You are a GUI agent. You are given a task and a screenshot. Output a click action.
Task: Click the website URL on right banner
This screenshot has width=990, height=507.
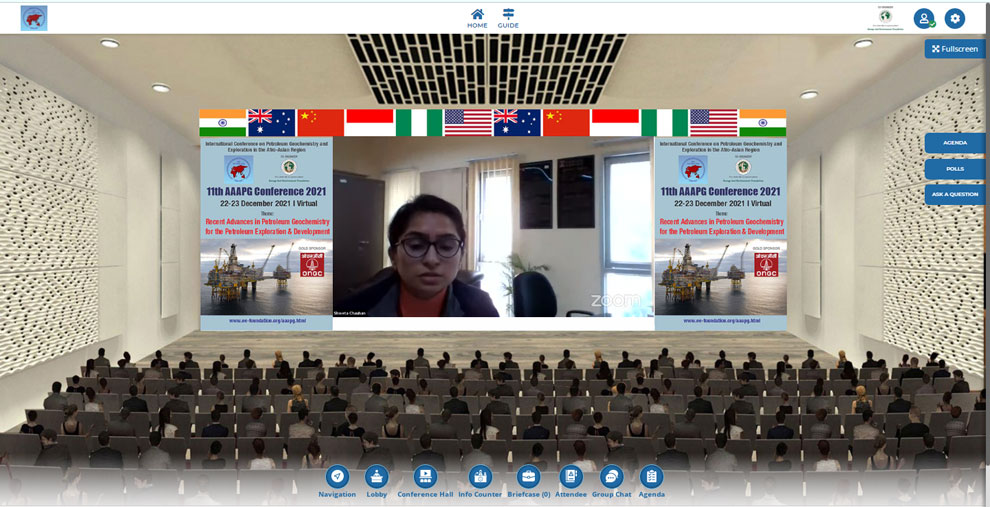pyautogui.click(x=721, y=321)
